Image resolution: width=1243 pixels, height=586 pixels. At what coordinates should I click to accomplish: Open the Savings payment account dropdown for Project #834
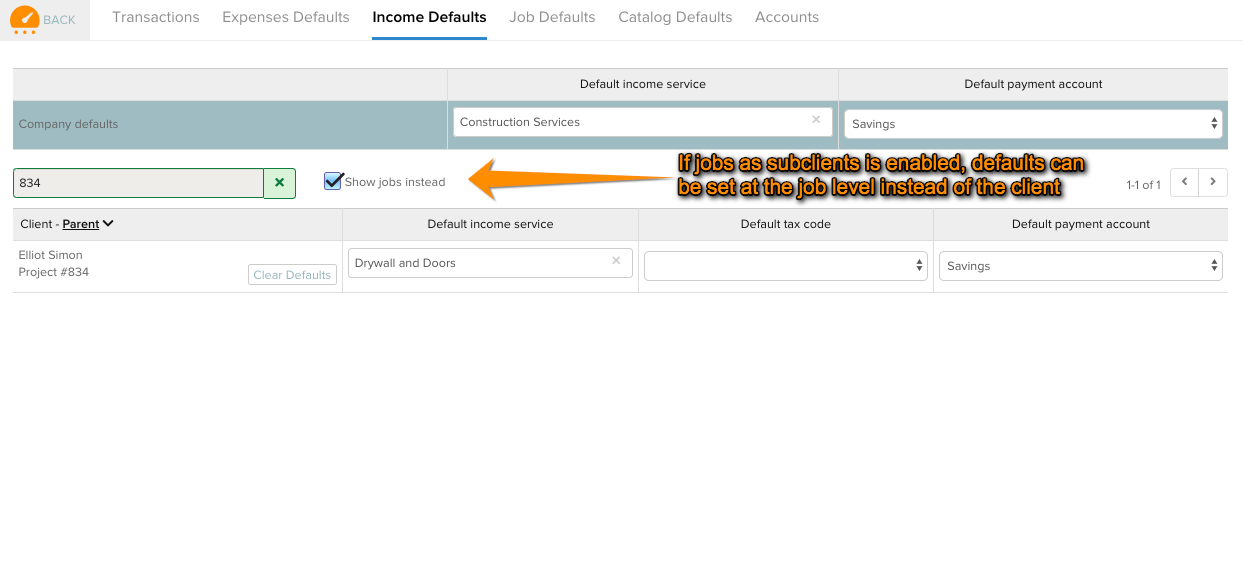pyautogui.click(x=1081, y=266)
